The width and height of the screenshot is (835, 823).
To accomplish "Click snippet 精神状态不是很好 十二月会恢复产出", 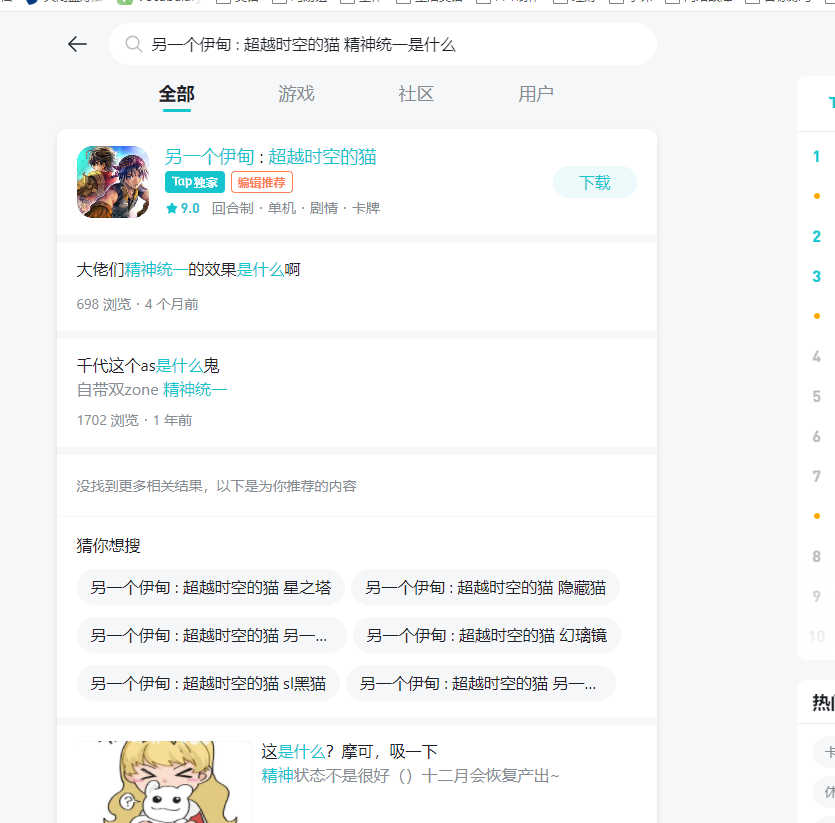I will [x=411, y=776].
